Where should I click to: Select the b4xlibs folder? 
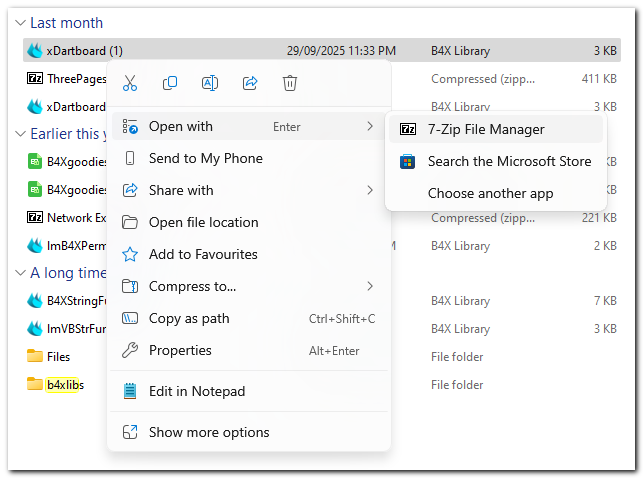[x=64, y=384]
